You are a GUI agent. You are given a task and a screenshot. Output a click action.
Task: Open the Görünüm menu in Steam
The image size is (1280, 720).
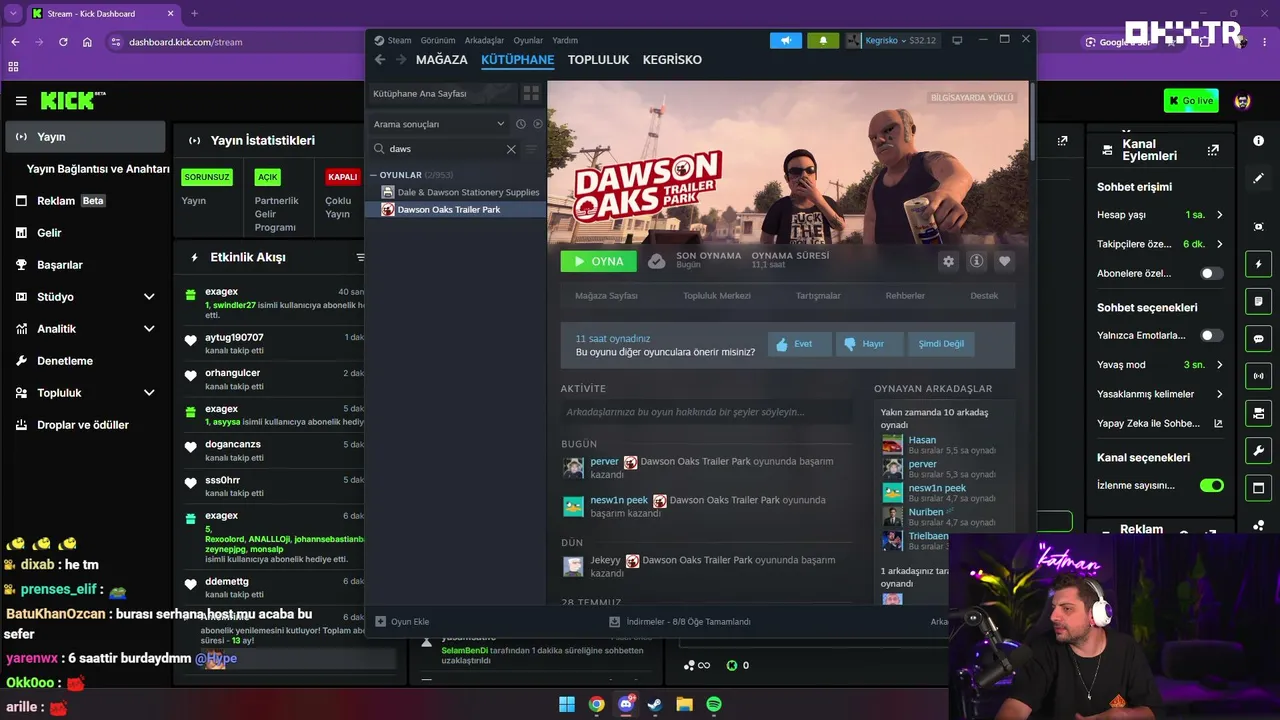438,41
